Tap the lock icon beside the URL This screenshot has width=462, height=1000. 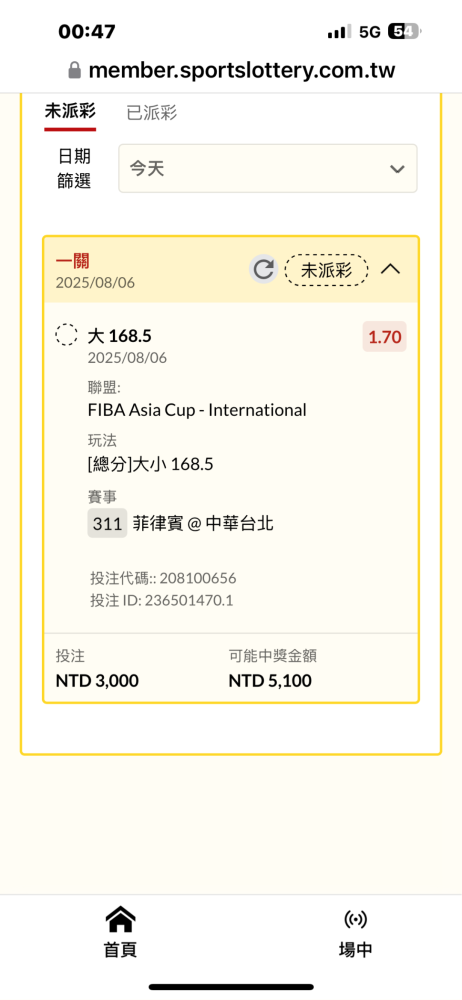point(75,70)
